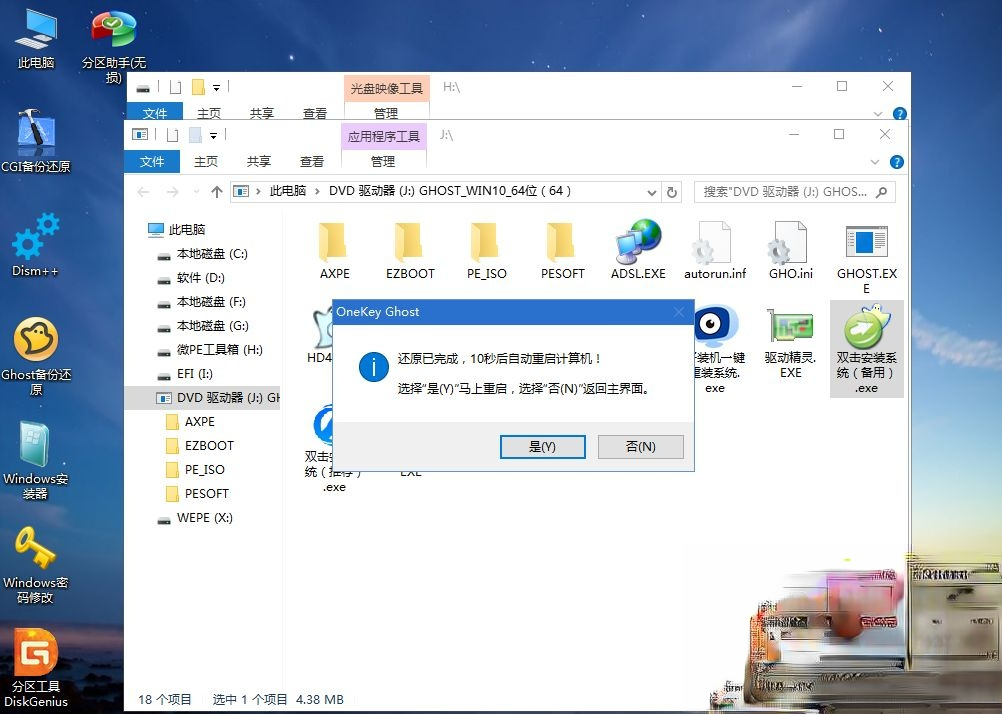Open CGI备份还原 desktop tool

36,142
